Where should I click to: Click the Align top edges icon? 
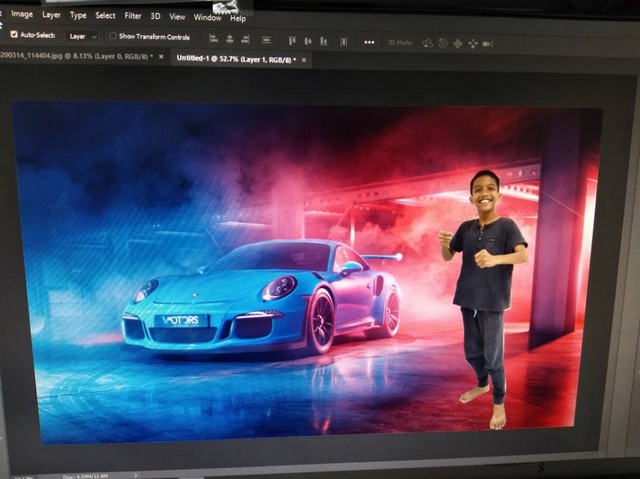tap(292, 41)
